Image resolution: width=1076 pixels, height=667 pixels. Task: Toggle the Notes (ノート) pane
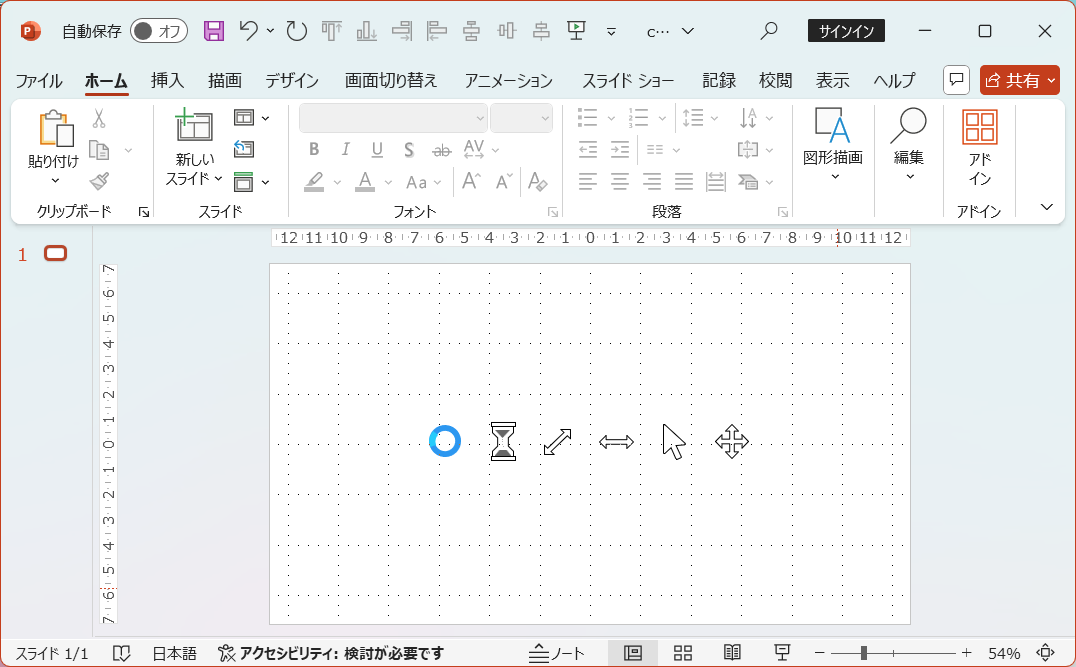[x=557, y=653]
